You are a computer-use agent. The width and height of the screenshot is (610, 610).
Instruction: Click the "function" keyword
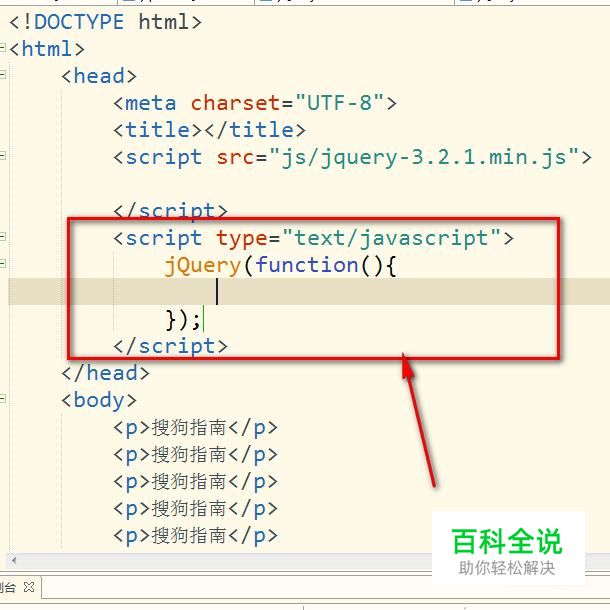point(307,265)
